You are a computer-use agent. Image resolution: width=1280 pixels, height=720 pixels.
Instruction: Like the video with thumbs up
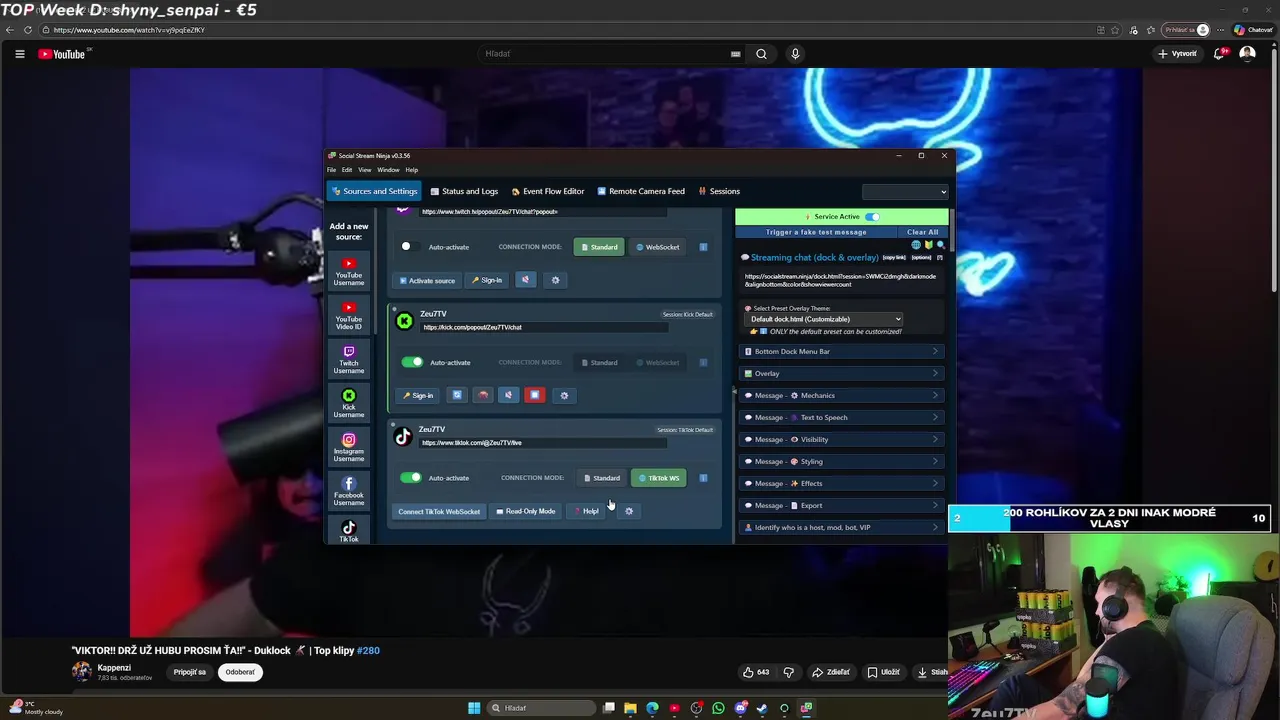tap(756, 672)
